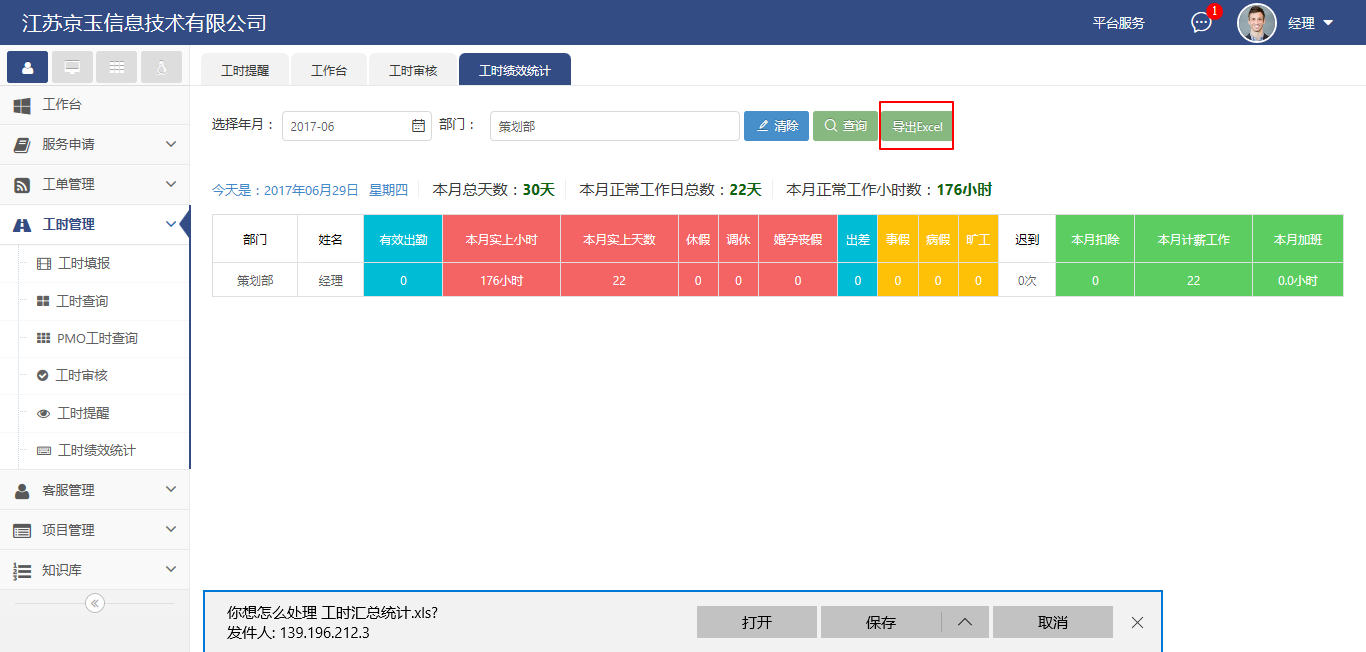1366x652 pixels.
Task: Click the penguin icon in sidebar toolbar
Action: click(x=161, y=67)
